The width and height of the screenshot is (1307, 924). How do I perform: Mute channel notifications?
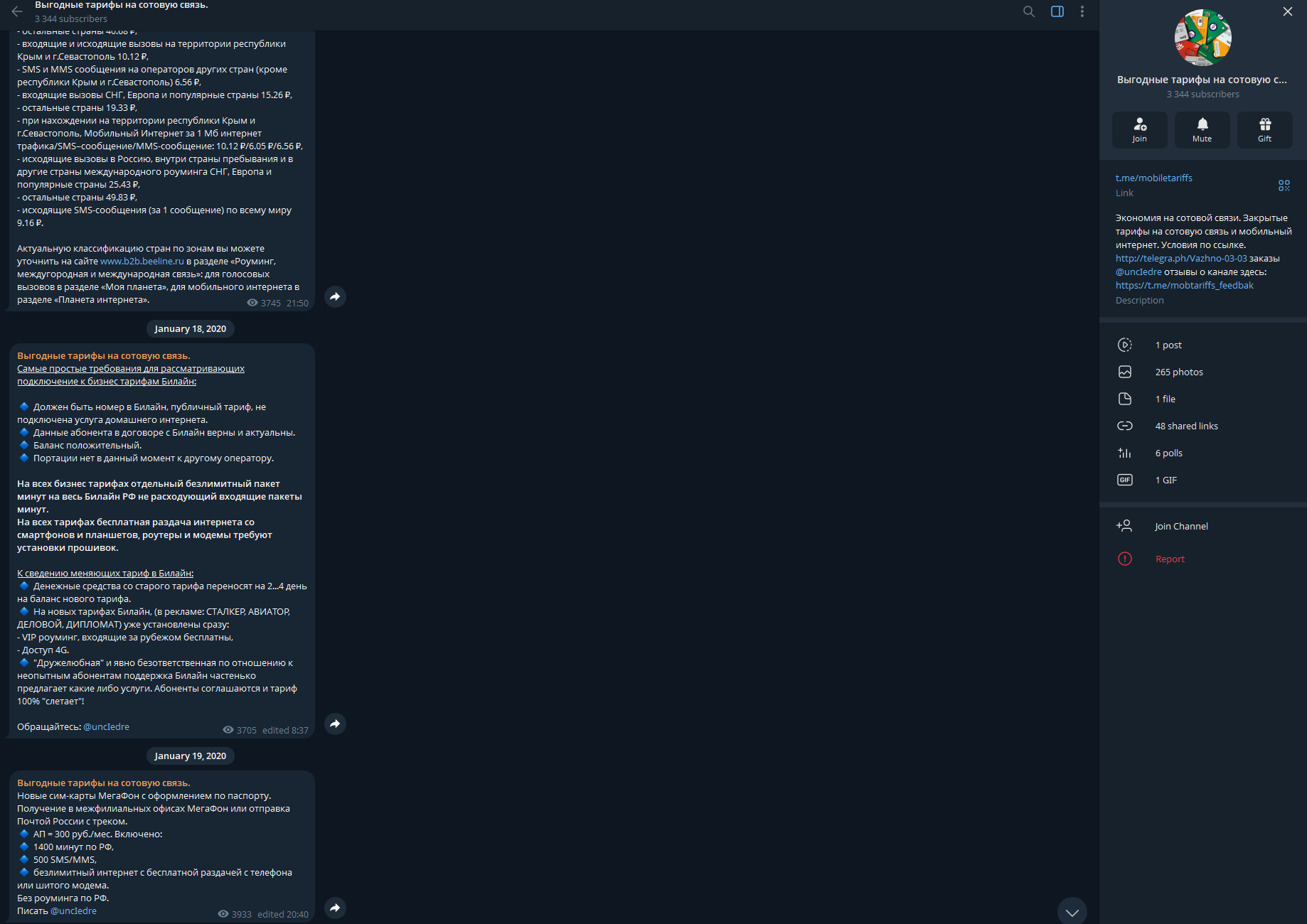pyautogui.click(x=1202, y=130)
